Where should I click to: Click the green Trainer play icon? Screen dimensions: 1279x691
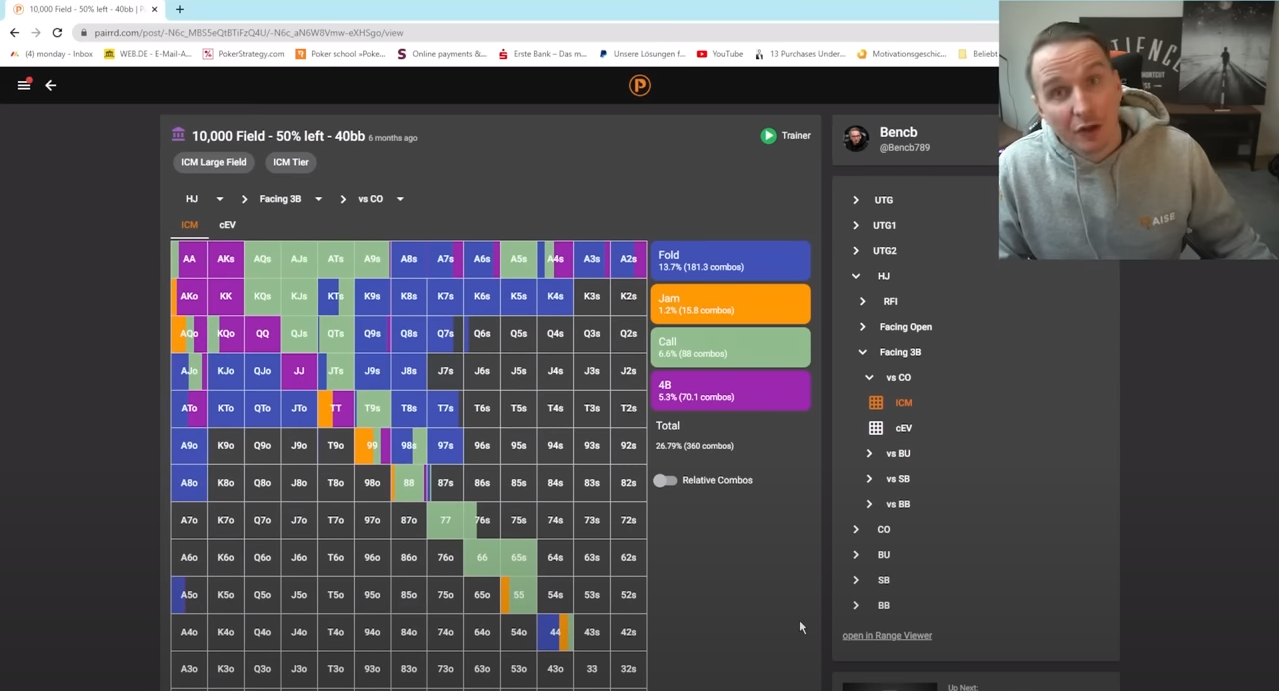(768, 136)
